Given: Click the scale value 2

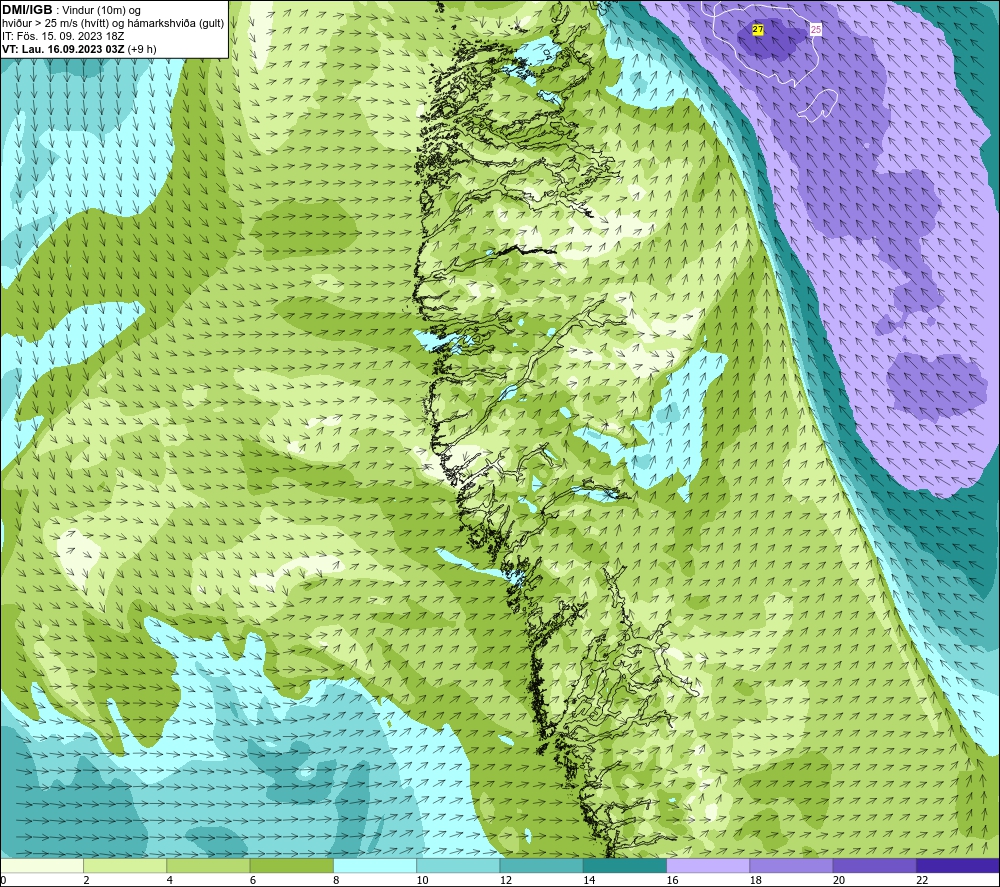Looking at the screenshot, I should click(x=86, y=880).
